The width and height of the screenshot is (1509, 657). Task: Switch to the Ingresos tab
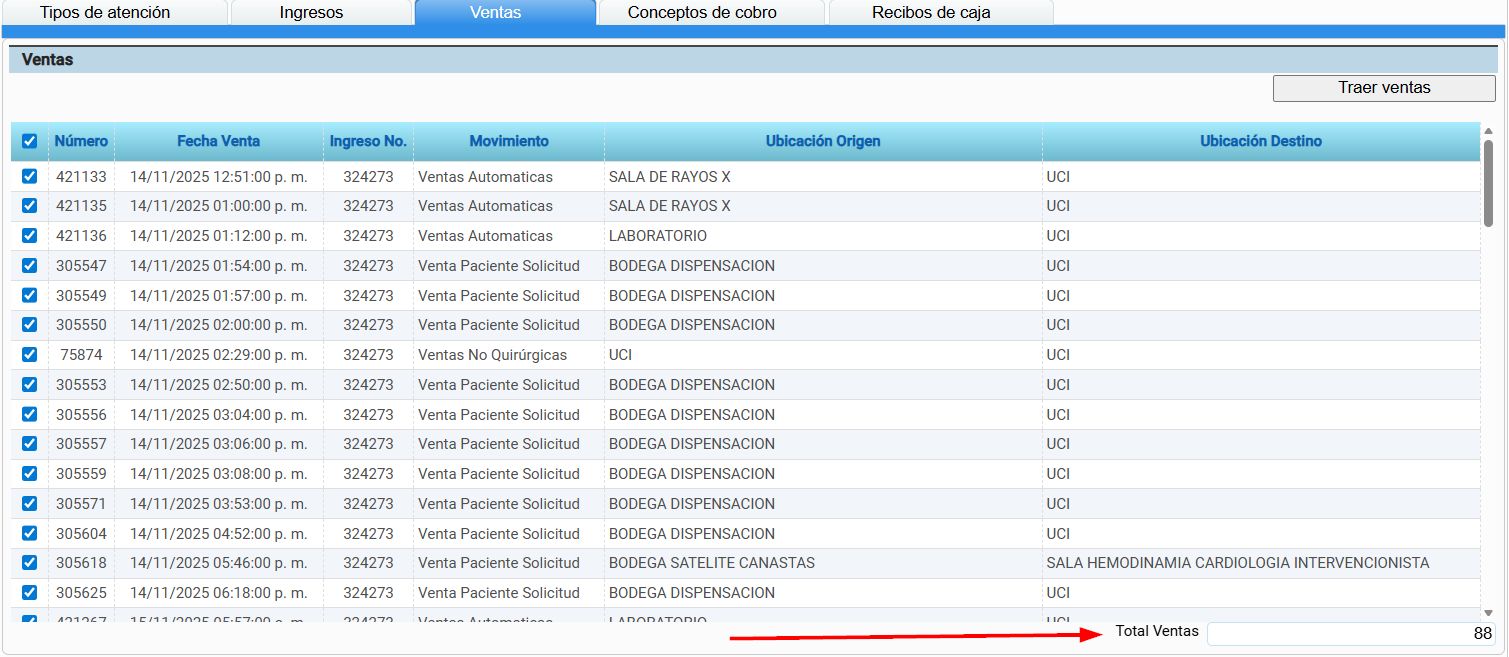pyautogui.click(x=311, y=13)
